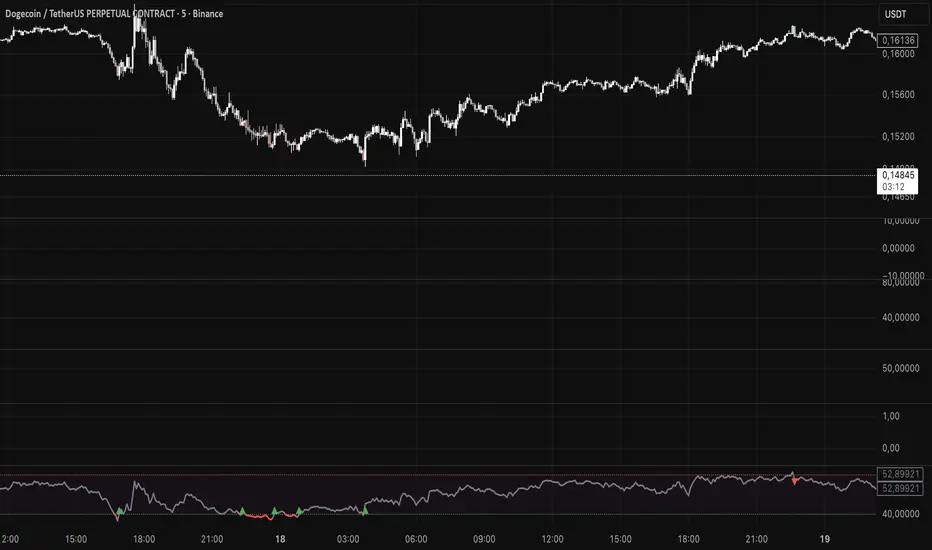Click the 0,00 scale label
Screen dimensions: 932x550
(x=891, y=448)
